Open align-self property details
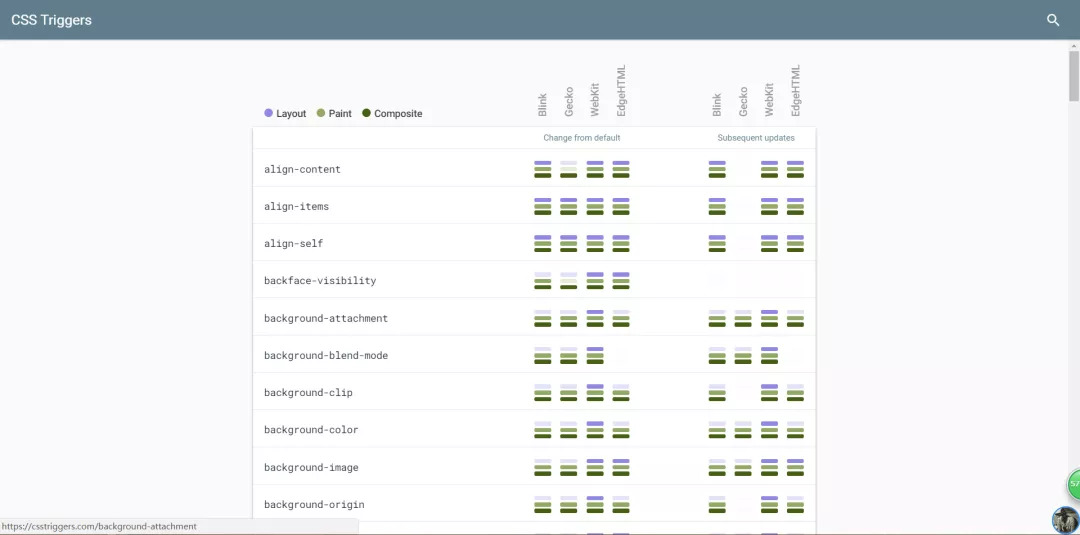The height and width of the screenshot is (535, 1080). tap(293, 243)
